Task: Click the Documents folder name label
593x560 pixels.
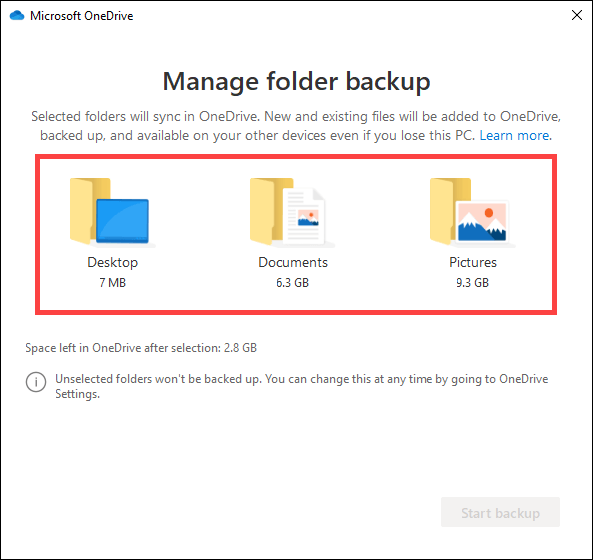Action: pos(293,262)
